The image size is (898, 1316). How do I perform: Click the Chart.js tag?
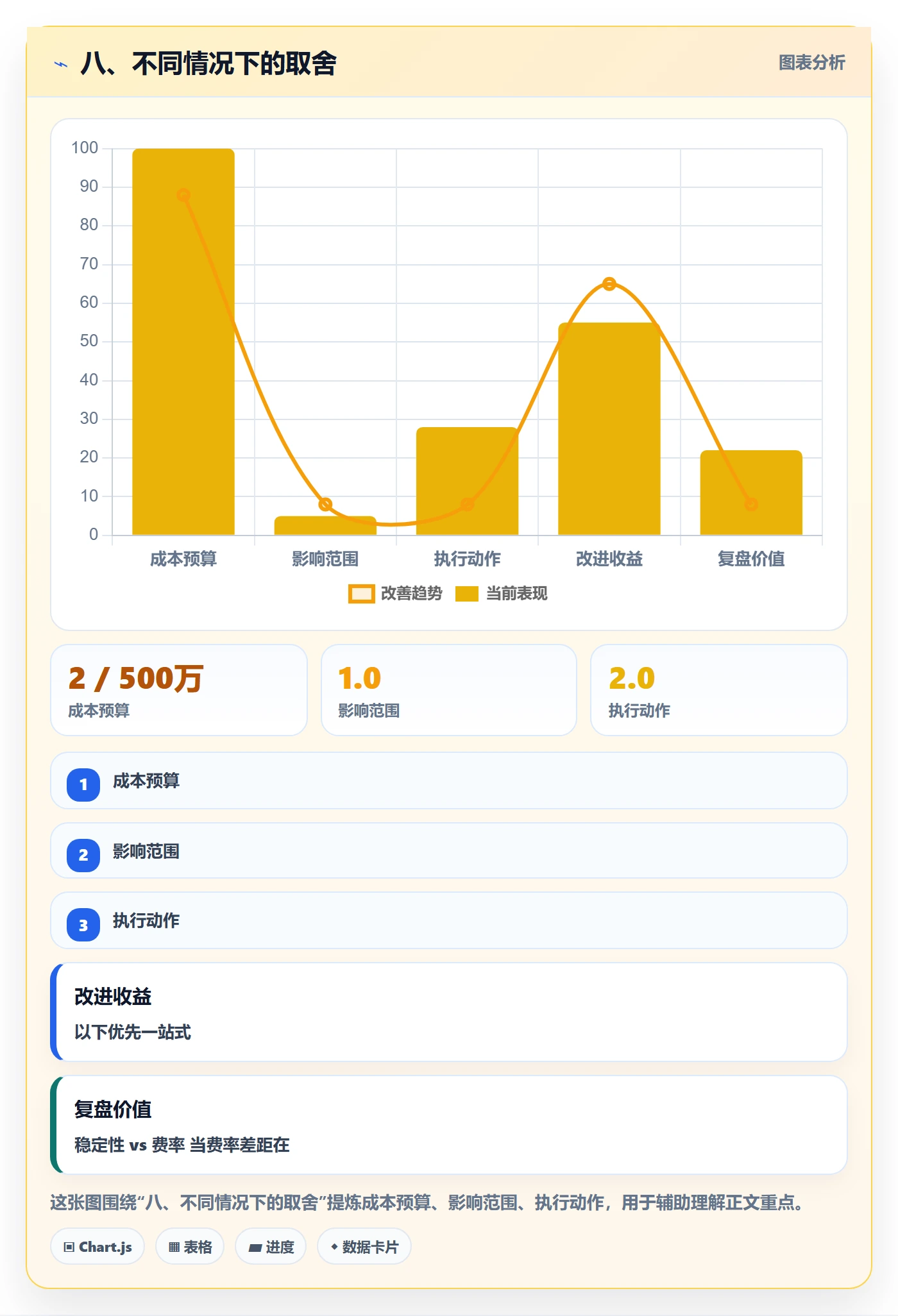(97, 1247)
